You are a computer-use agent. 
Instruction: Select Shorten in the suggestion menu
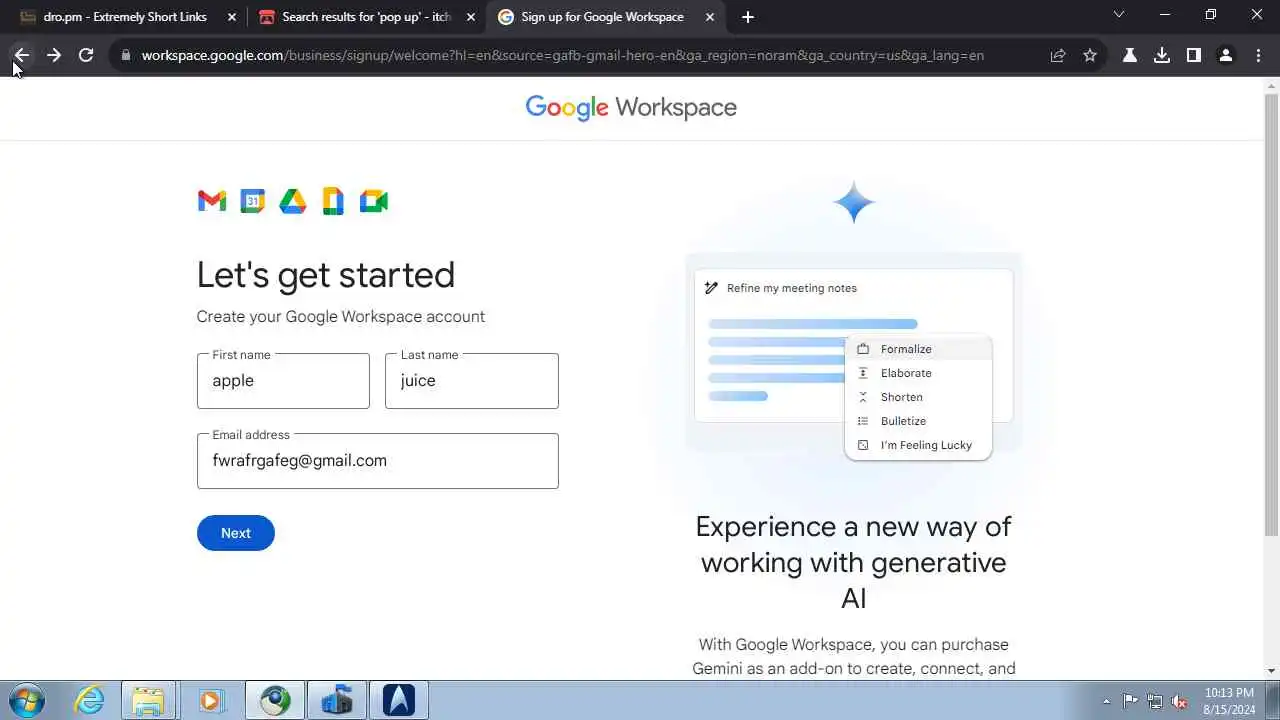coord(918,397)
